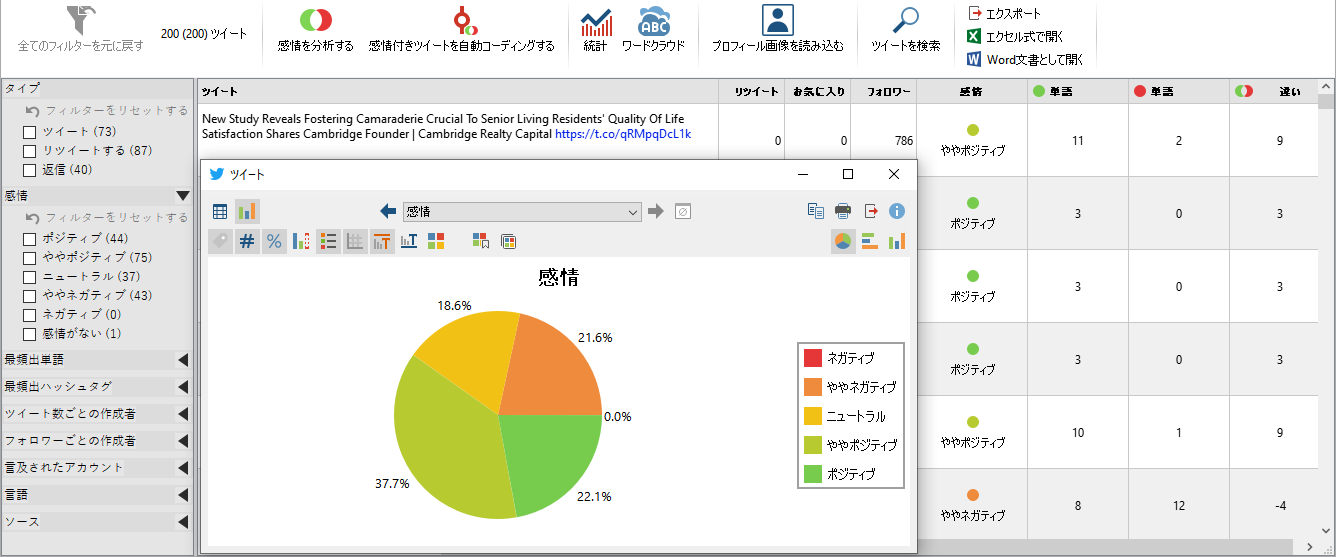This screenshot has height=557, width=1336.
Task: Click the ポジティブ green legend swatch
Action: (813, 474)
